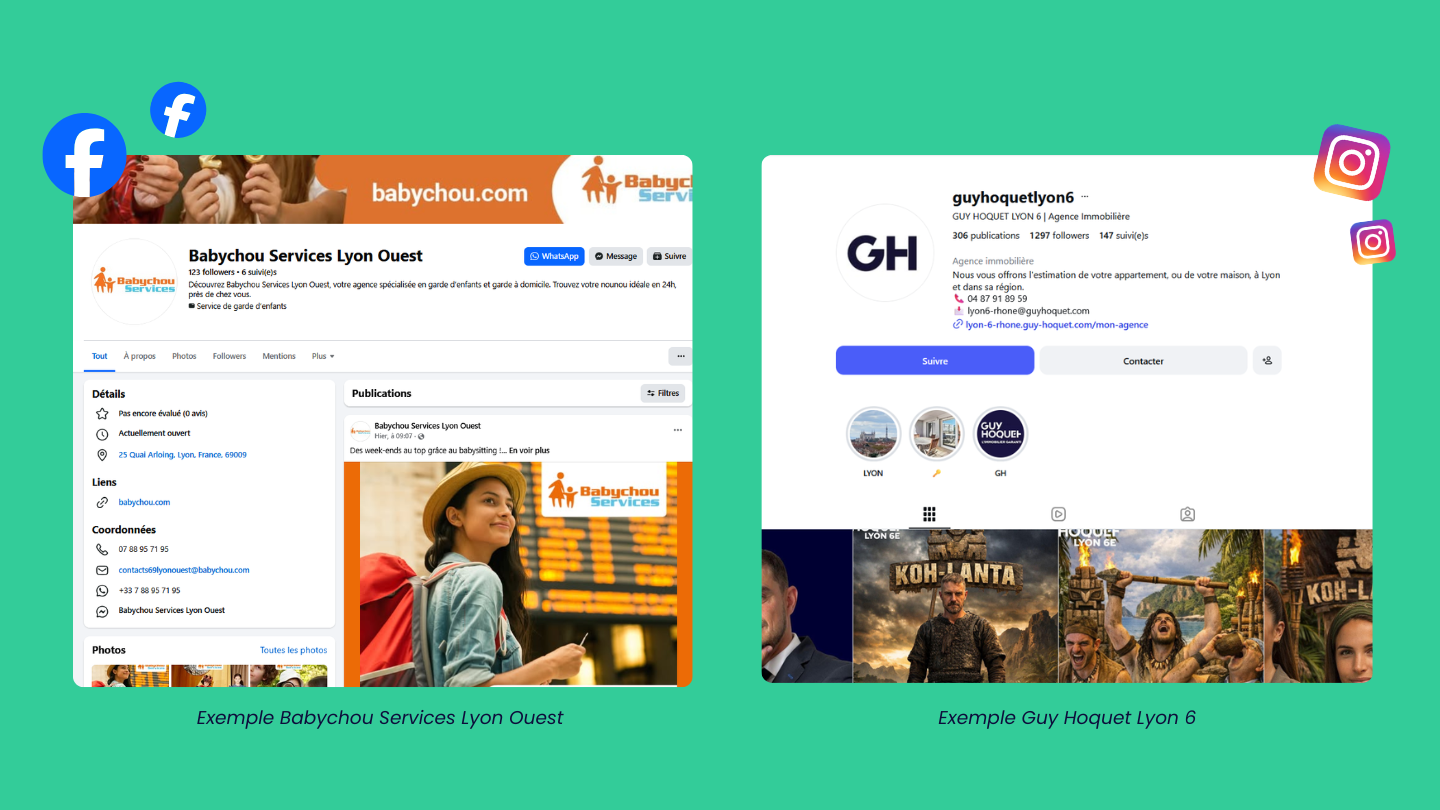Screen dimensions: 1440x810
Task: Click the chain link icon under Liens
Action: [102, 502]
